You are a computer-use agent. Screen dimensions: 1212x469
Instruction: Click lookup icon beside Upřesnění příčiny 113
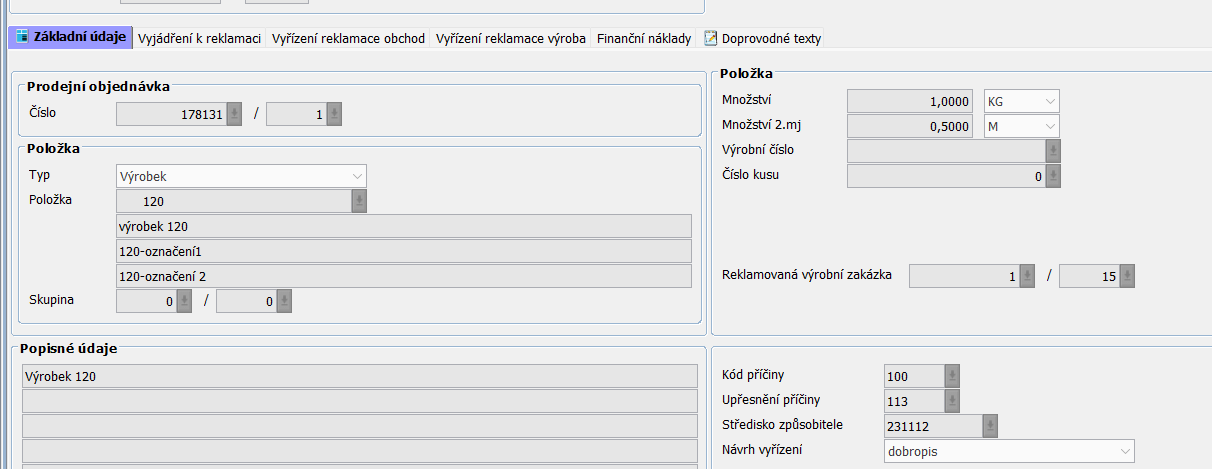pyautogui.click(x=952, y=401)
